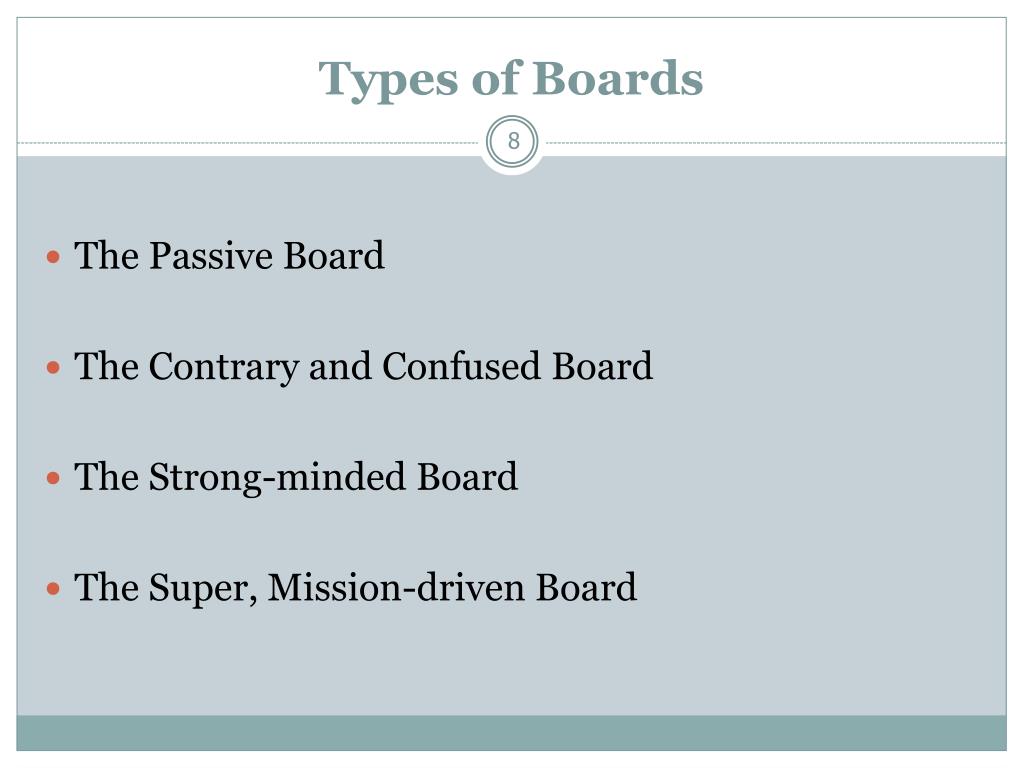Click the dashed divider left of number circle
Viewport: 1024px width, 768px height.
coord(248,142)
